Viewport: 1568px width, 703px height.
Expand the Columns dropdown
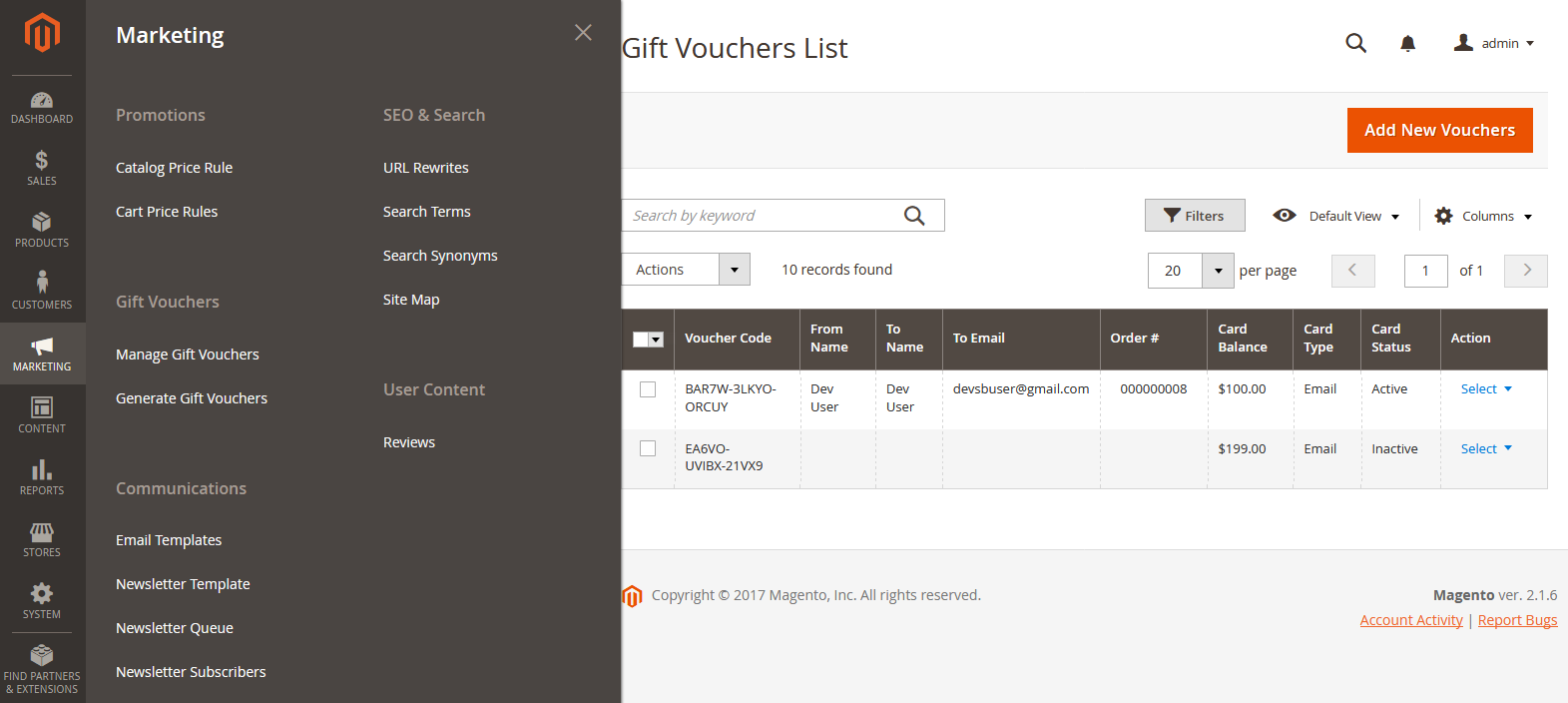pyautogui.click(x=1483, y=216)
